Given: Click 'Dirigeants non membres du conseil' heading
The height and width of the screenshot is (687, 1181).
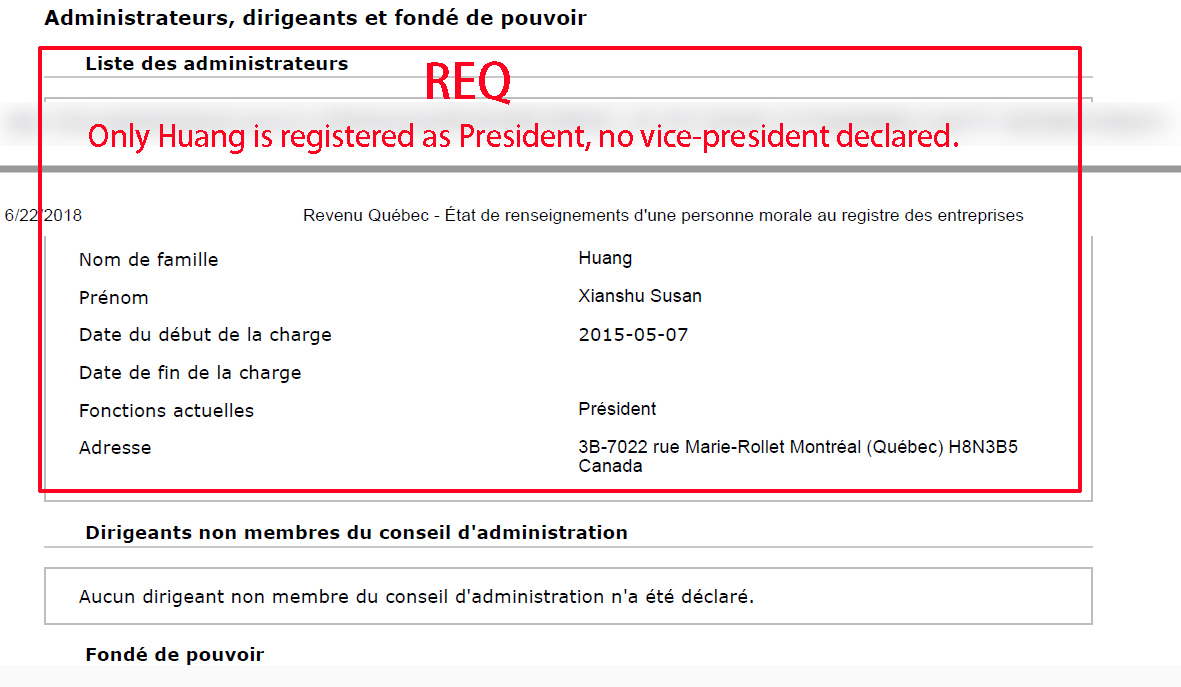Looking at the screenshot, I should [356, 533].
